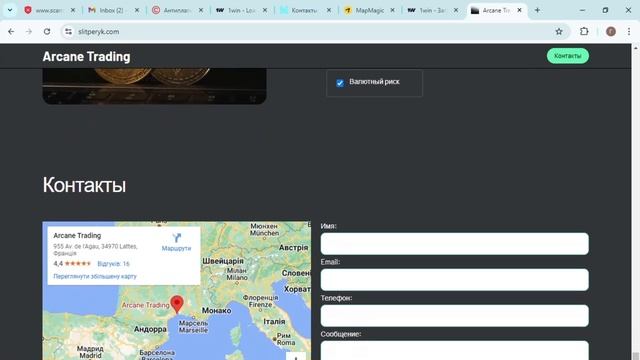The width and height of the screenshot is (640, 360).
Task: Switch to the MapMagic tab
Action: (x=370, y=10)
